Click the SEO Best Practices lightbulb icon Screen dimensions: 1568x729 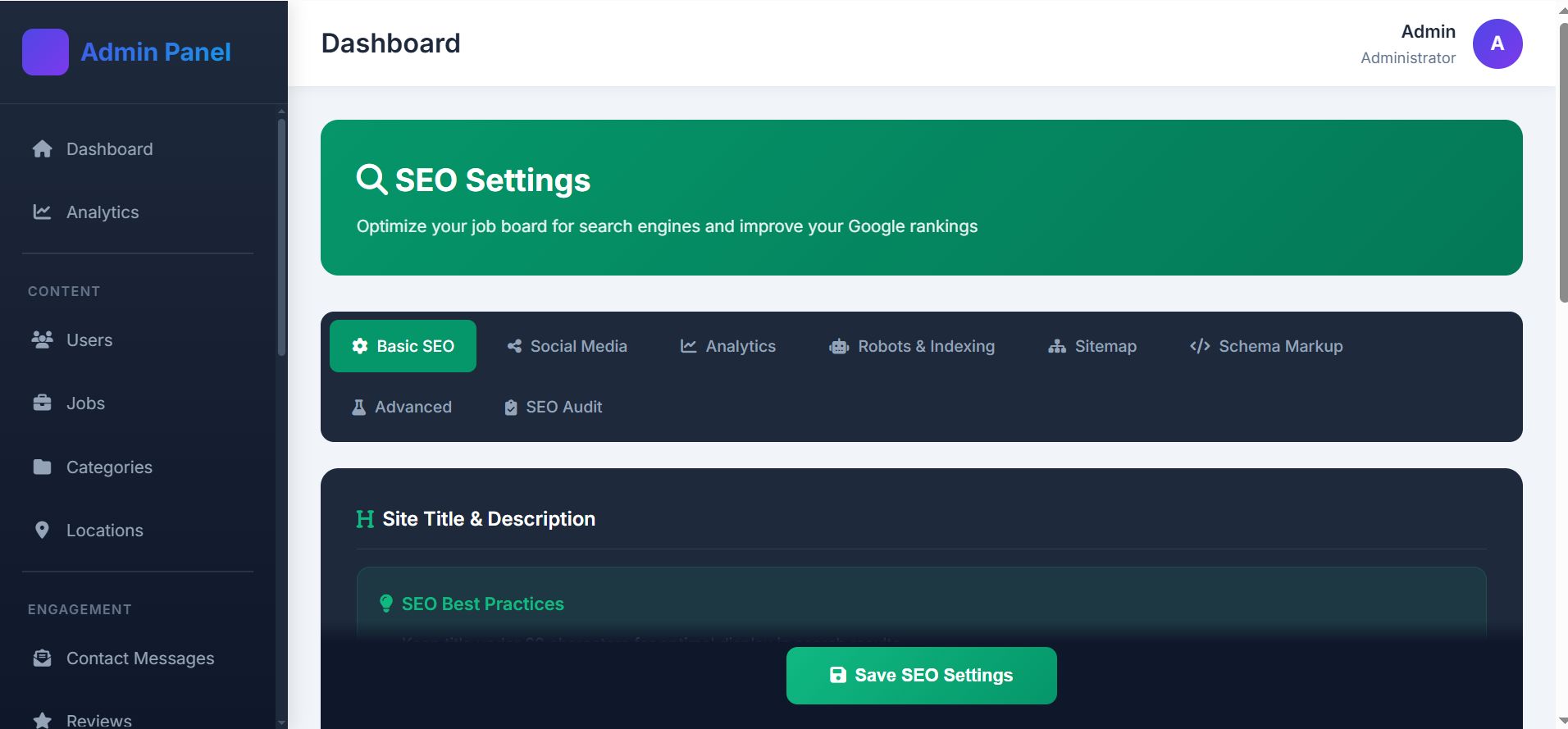(x=386, y=604)
